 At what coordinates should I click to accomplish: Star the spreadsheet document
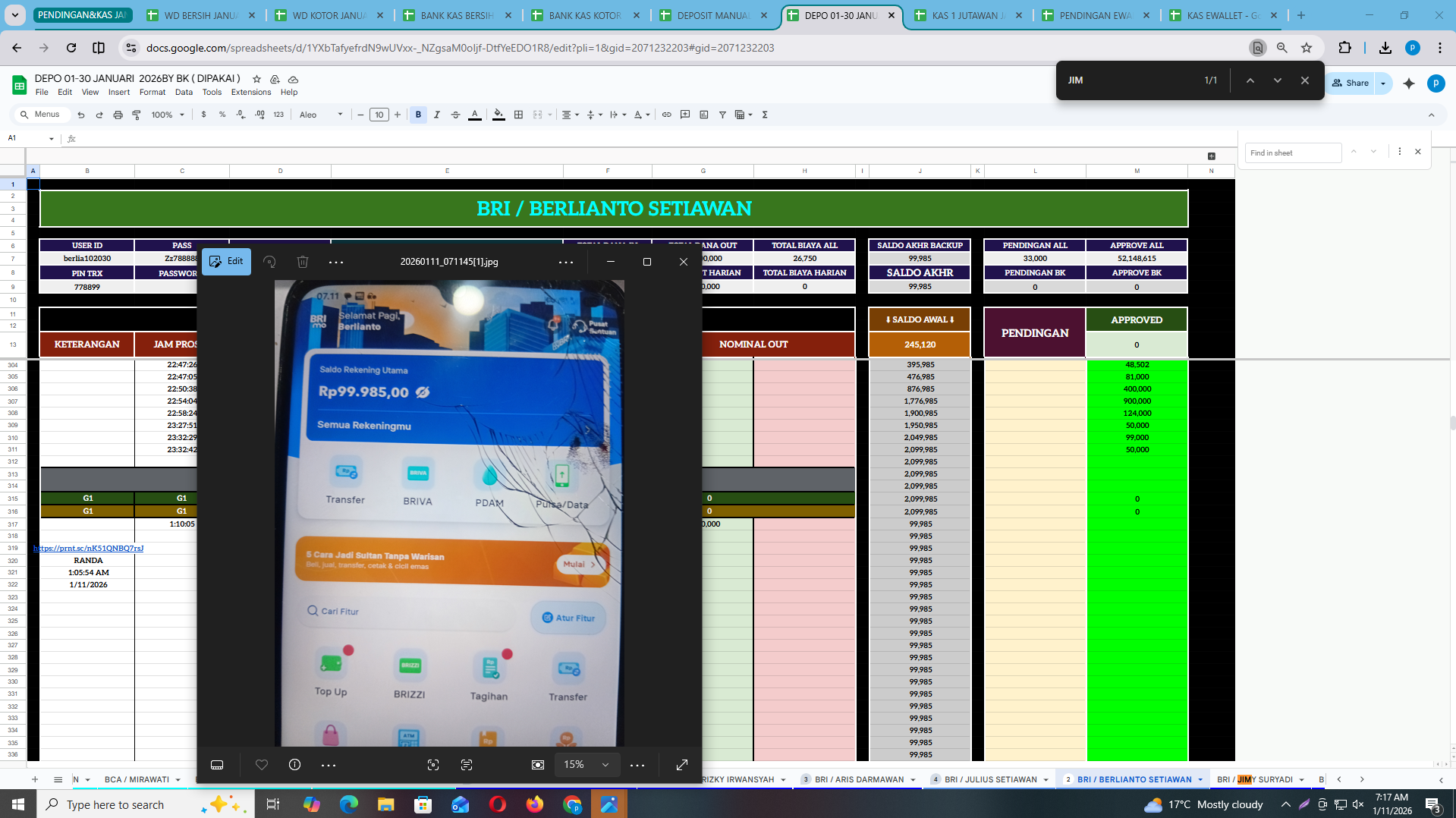pyautogui.click(x=256, y=79)
